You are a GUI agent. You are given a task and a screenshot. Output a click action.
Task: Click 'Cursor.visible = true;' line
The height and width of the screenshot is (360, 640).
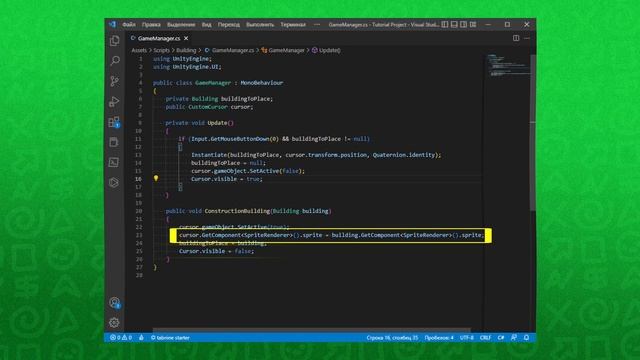(x=227, y=179)
